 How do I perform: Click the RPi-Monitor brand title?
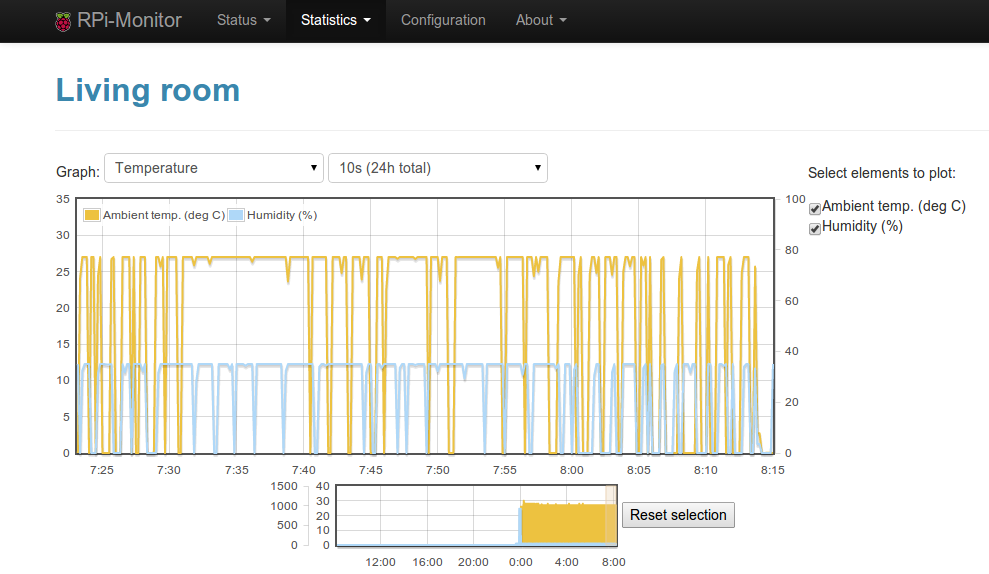click(129, 20)
